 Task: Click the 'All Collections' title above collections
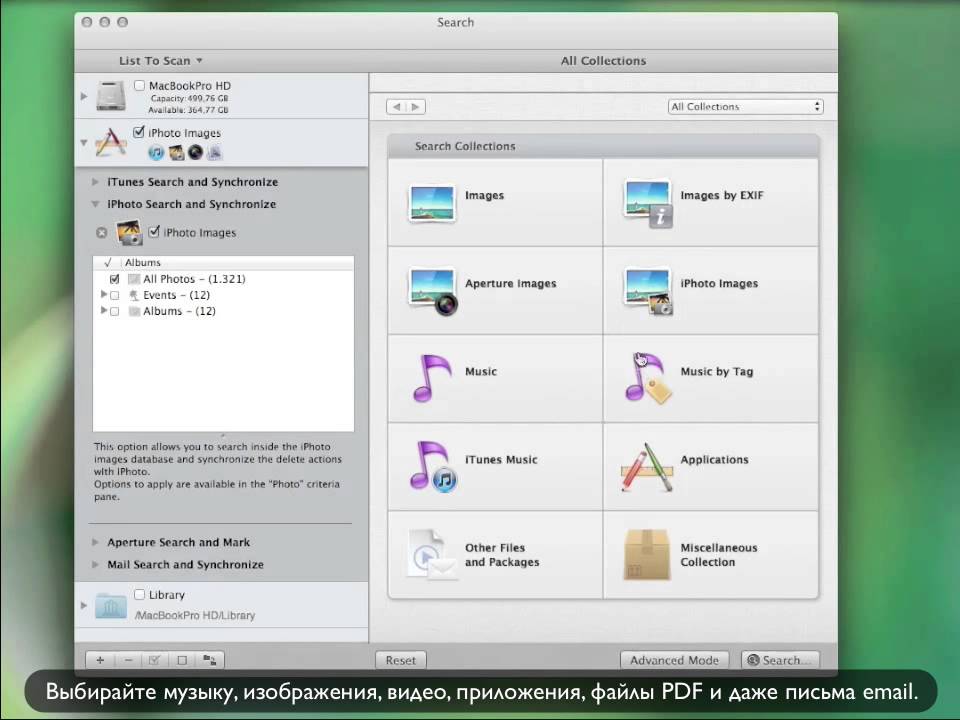click(603, 61)
